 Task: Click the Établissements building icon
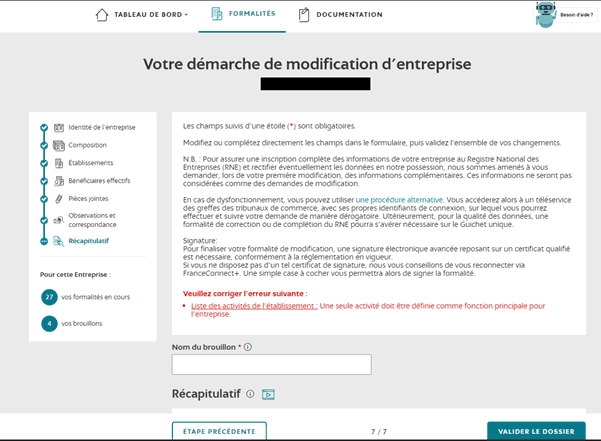click(59, 163)
